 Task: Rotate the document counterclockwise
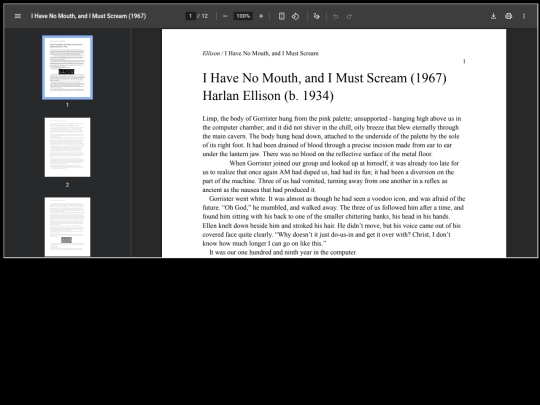click(295, 16)
